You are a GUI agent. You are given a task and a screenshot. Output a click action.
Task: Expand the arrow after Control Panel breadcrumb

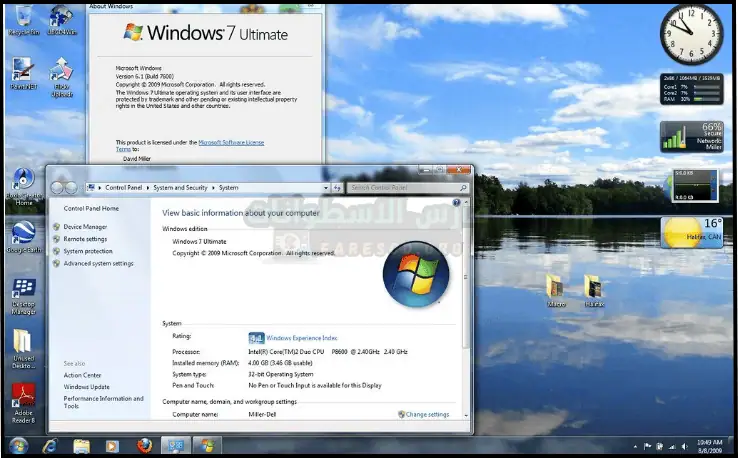tap(148, 187)
